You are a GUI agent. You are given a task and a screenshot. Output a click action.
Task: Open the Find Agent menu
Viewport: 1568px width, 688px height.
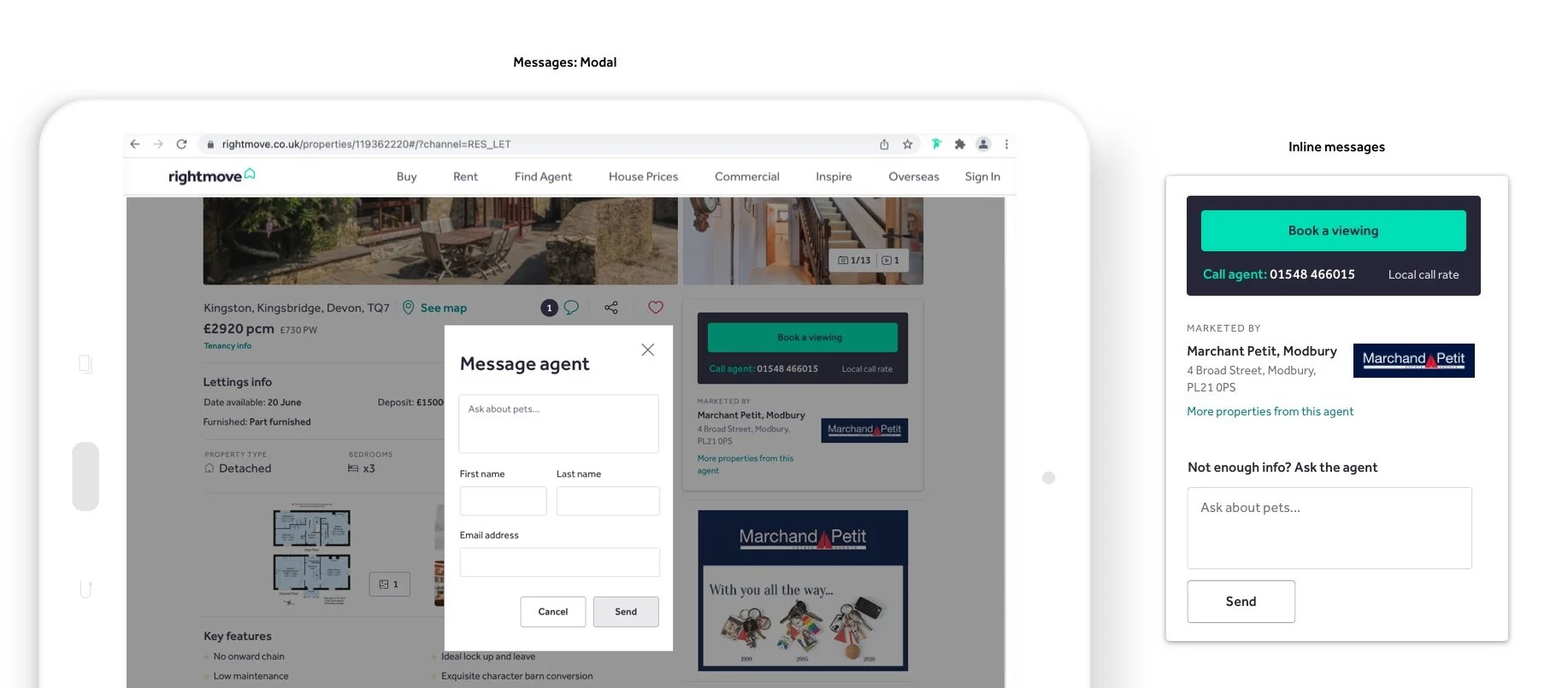(x=543, y=177)
